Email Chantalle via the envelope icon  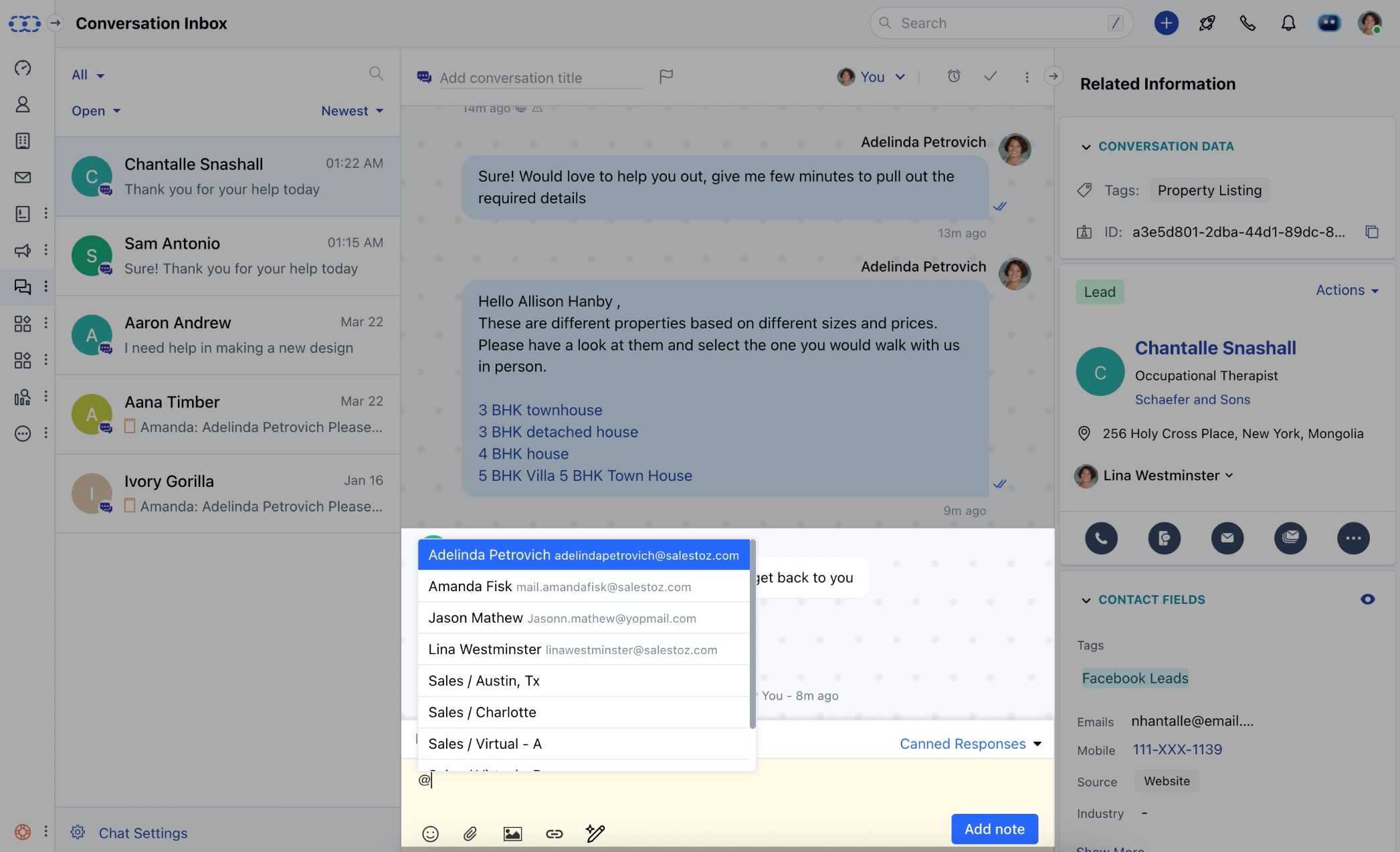(x=1227, y=538)
